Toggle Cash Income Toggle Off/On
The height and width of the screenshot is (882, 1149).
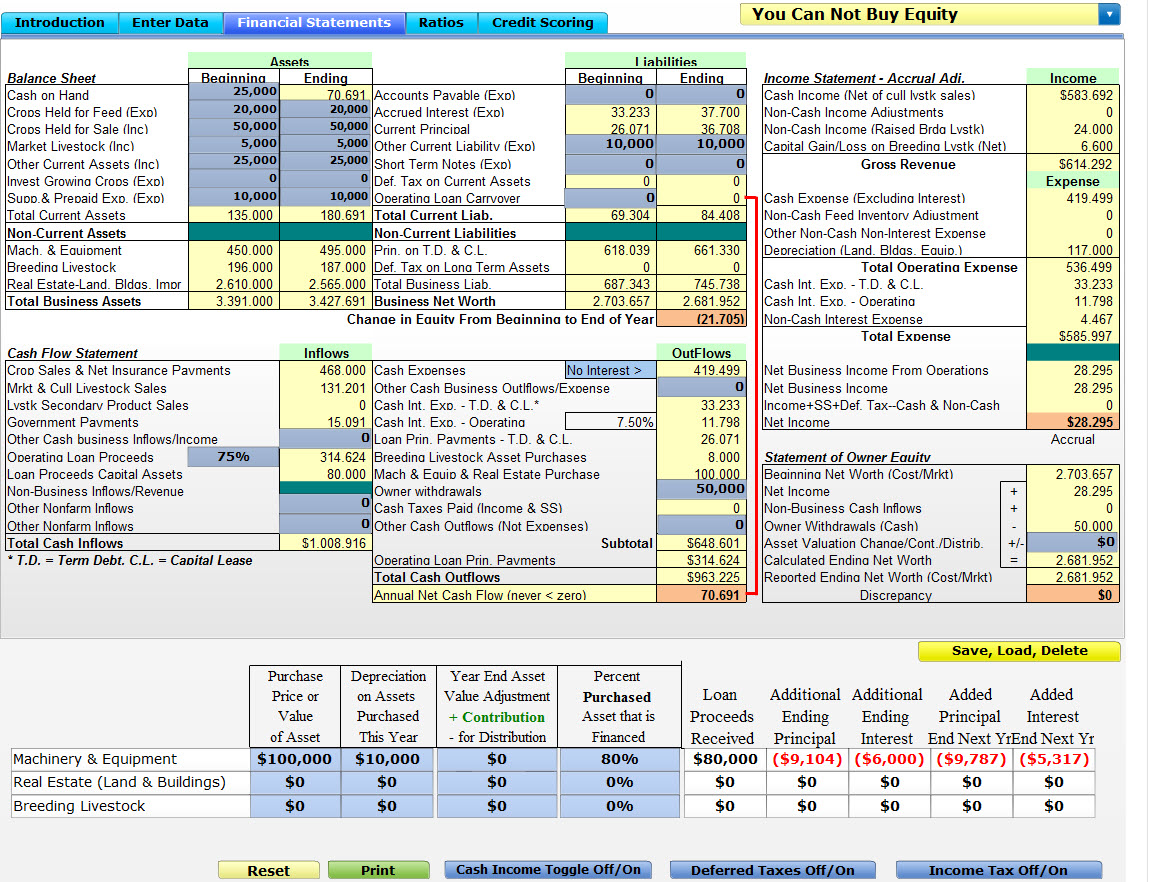[x=548, y=870]
